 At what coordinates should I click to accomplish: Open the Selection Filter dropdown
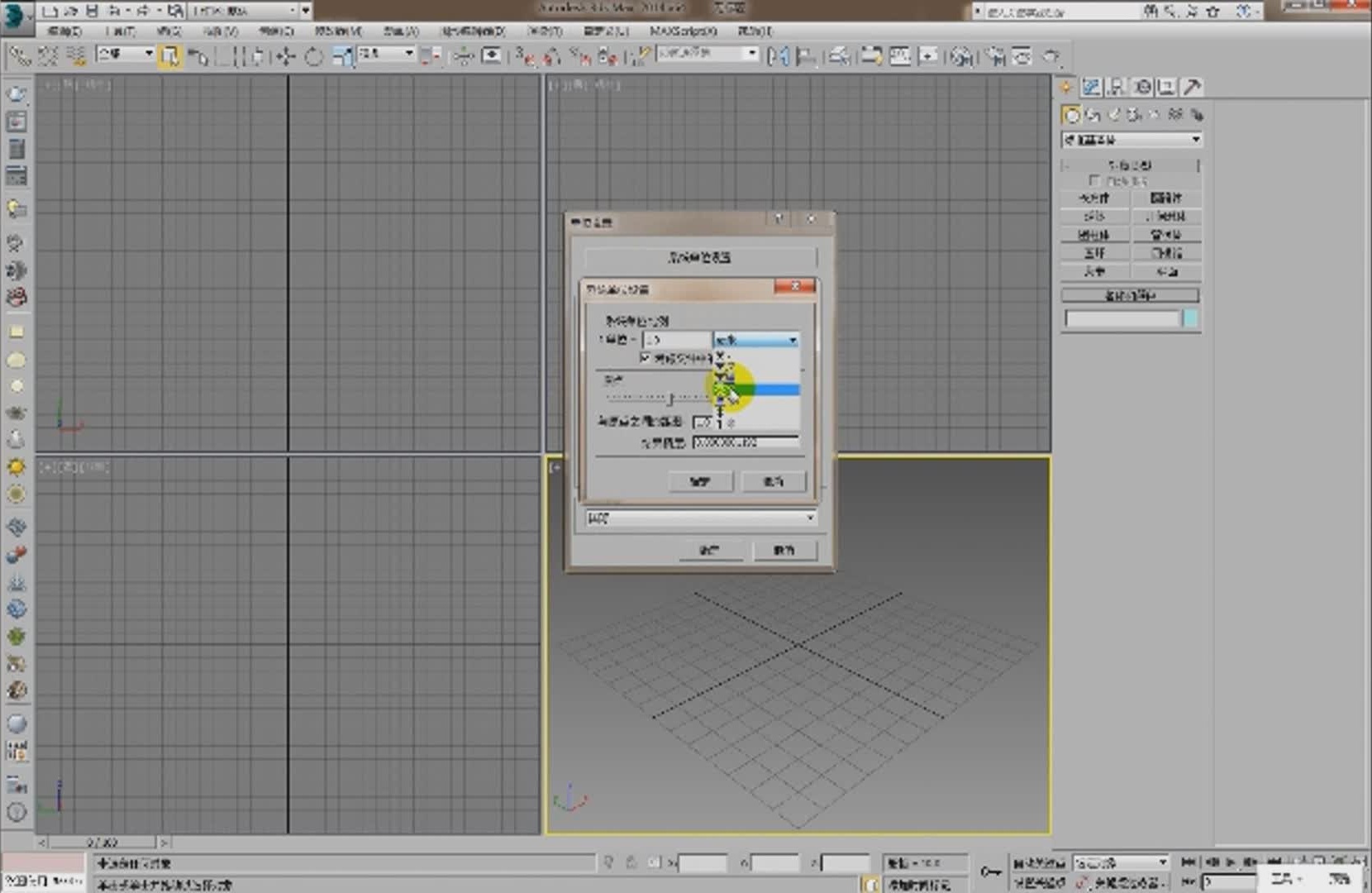125,54
